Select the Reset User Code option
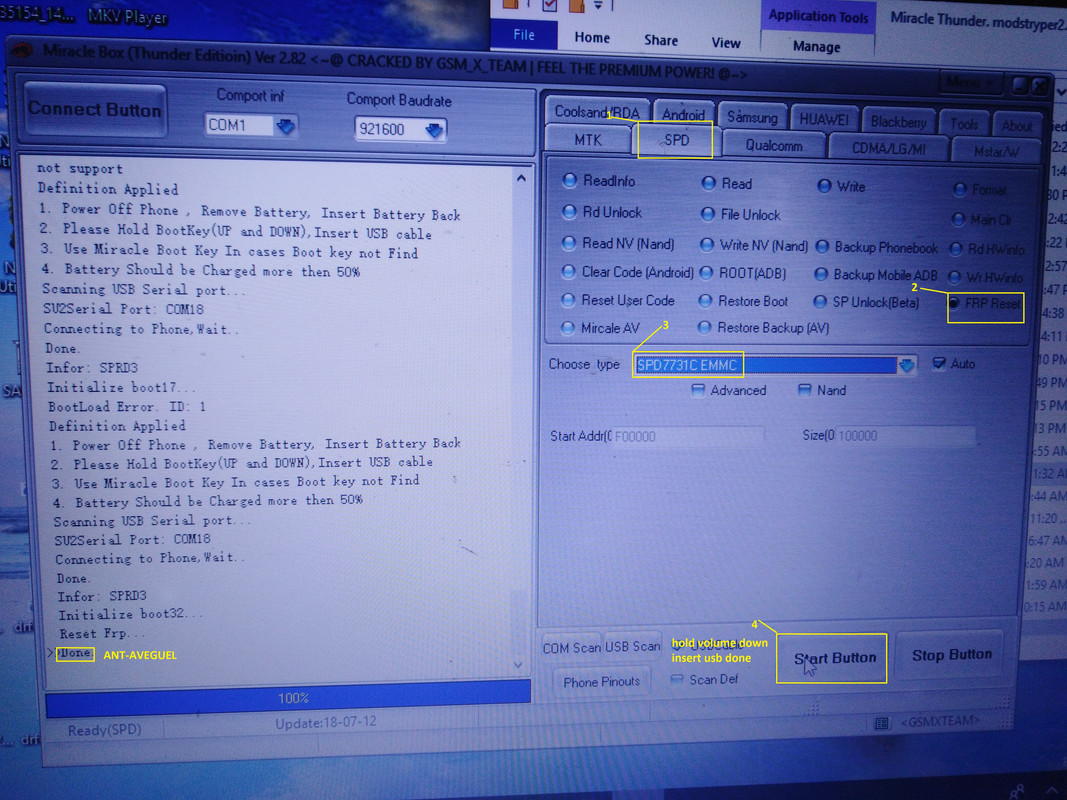This screenshot has height=800, width=1067. pos(617,300)
